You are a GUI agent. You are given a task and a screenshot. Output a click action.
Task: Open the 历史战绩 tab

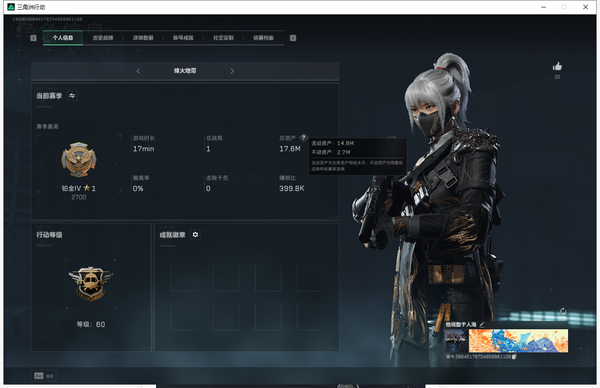pyautogui.click(x=103, y=38)
